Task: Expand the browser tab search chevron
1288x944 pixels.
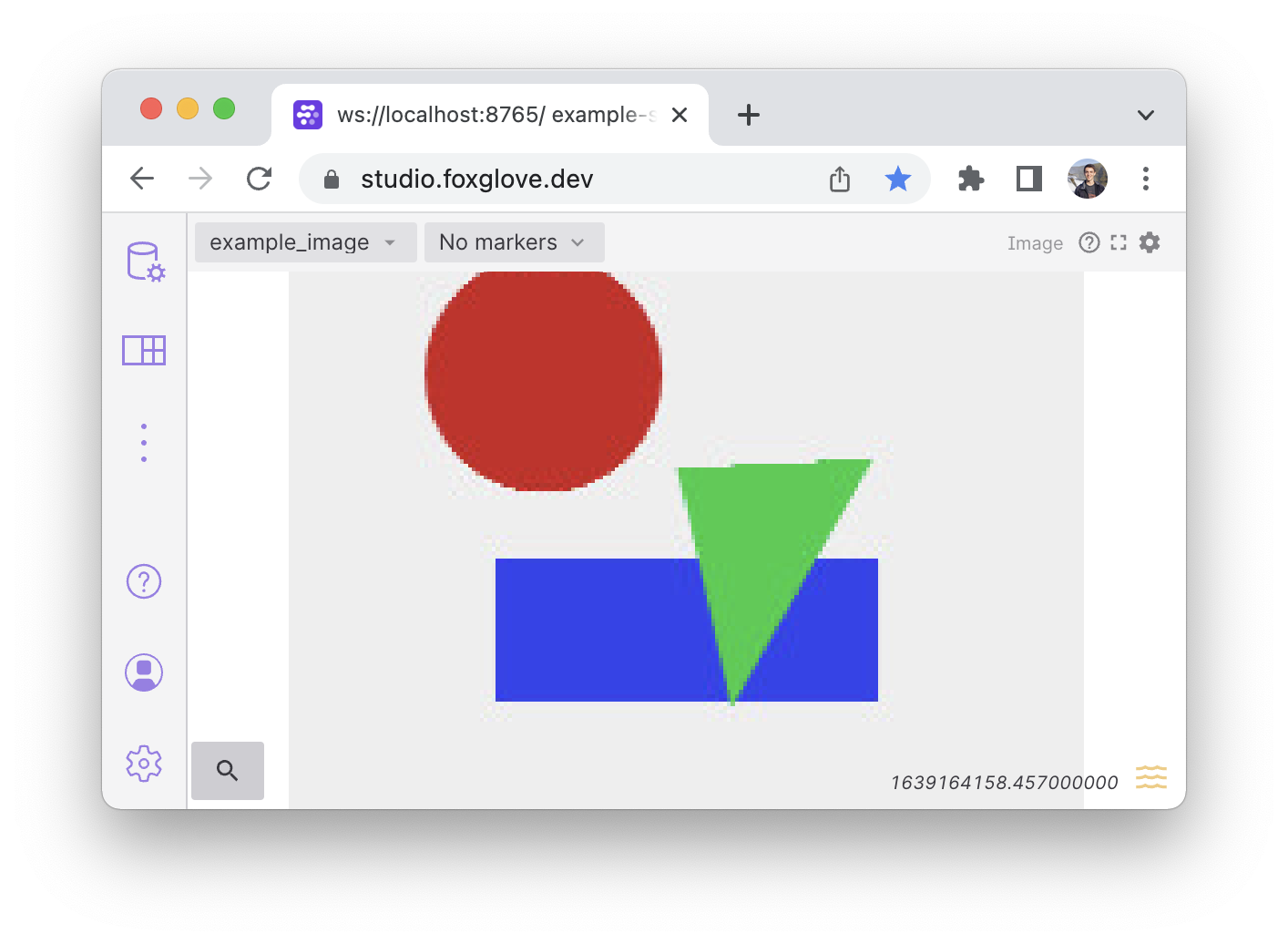Action: point(1145,115)
